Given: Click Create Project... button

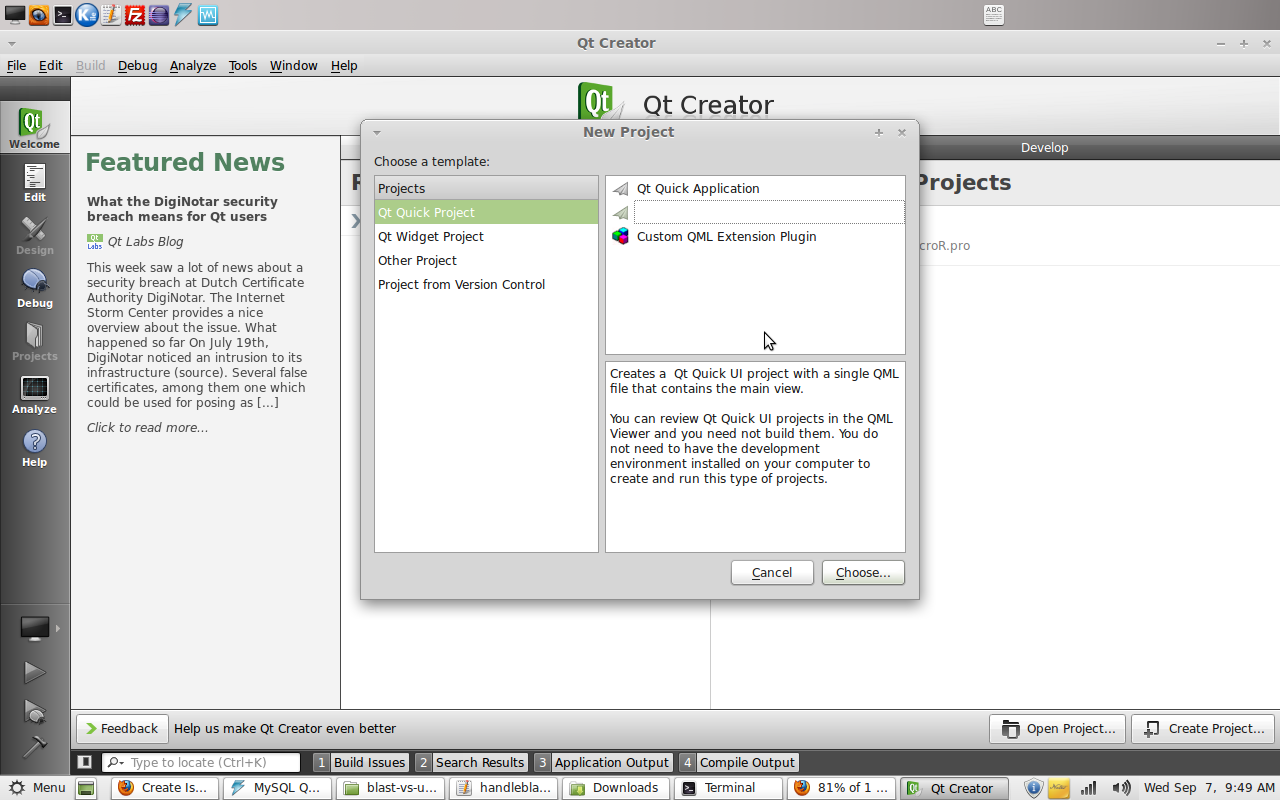Looking at the screenshot, I should click(x=1205, y=728).
